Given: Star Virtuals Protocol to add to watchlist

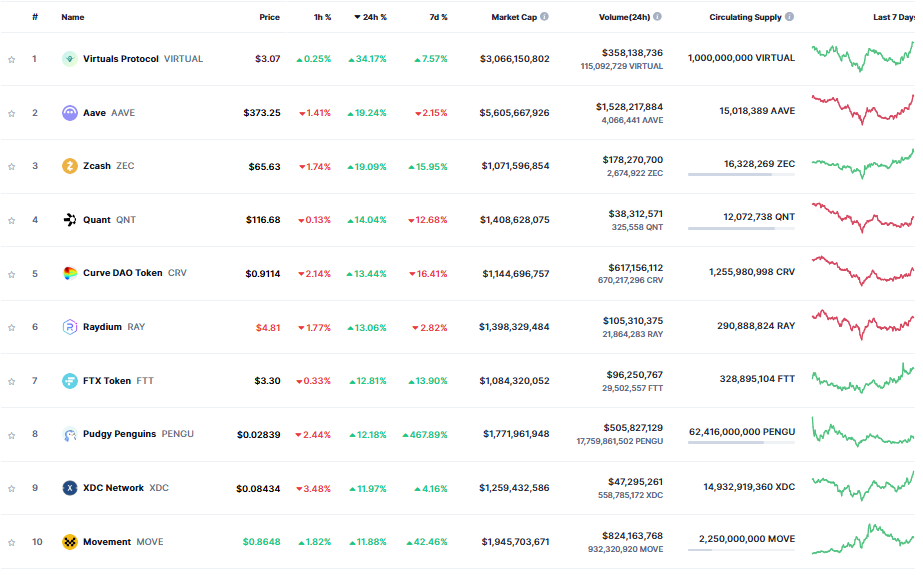Looking at the screenshot, I should (11, 59).
